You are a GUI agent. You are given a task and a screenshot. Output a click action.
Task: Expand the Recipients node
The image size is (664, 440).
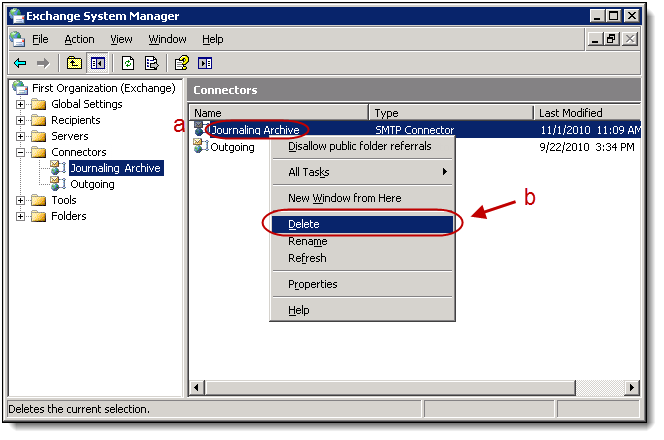coord(20,120)
